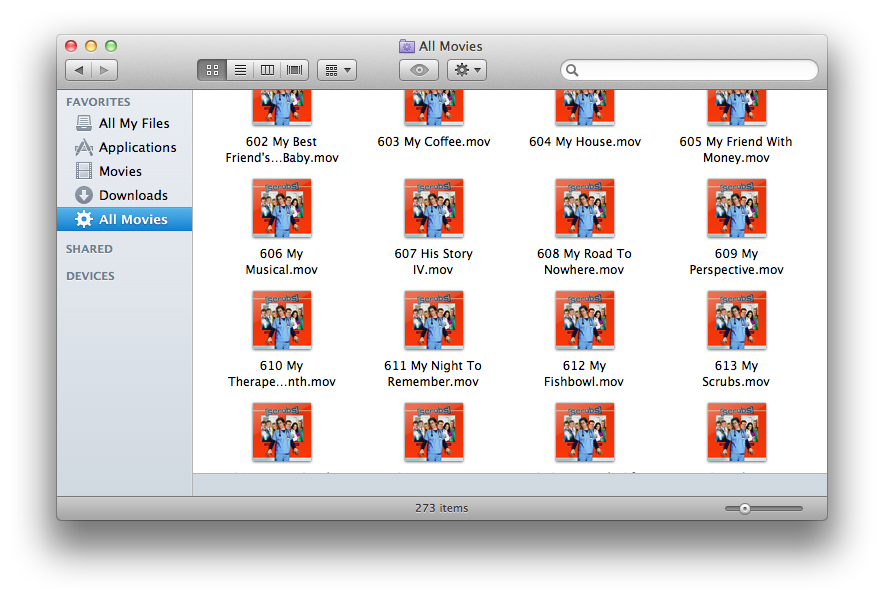Select the 604 My House.mov thumbnail
The image size is (884, 599).
(585, 108)
